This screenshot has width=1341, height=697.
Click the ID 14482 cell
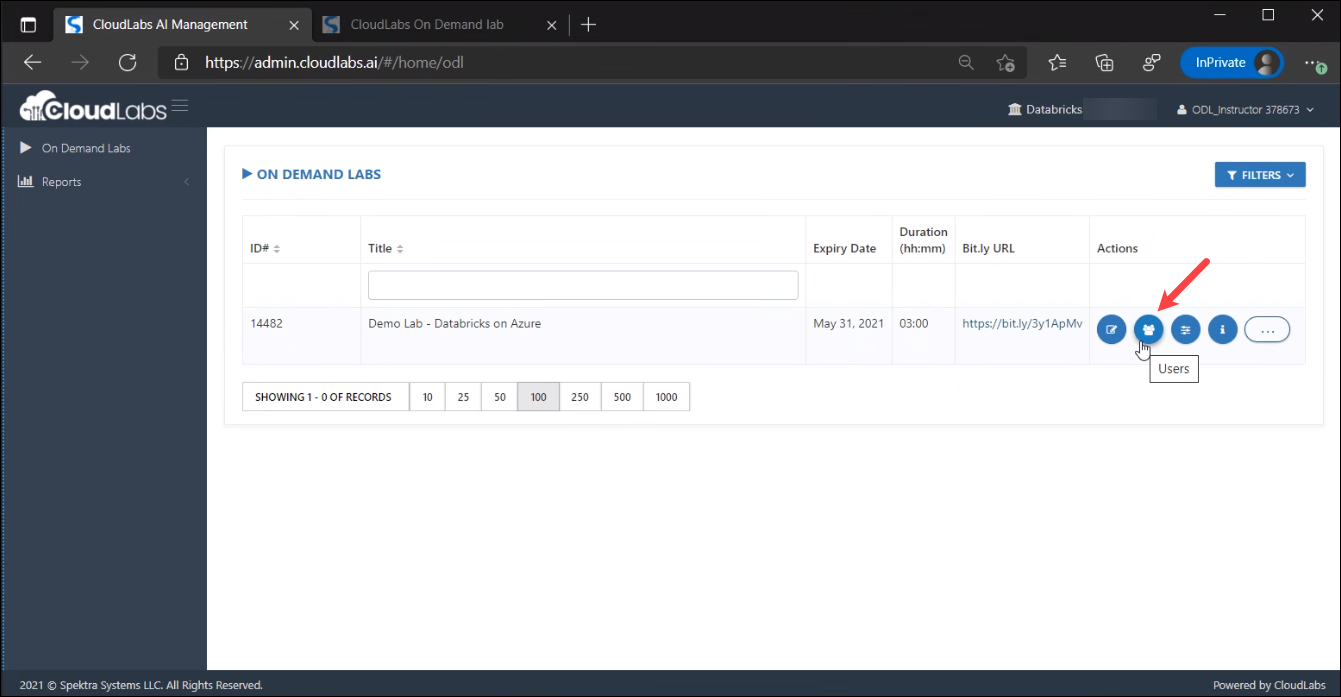click(x=266, y=324)
